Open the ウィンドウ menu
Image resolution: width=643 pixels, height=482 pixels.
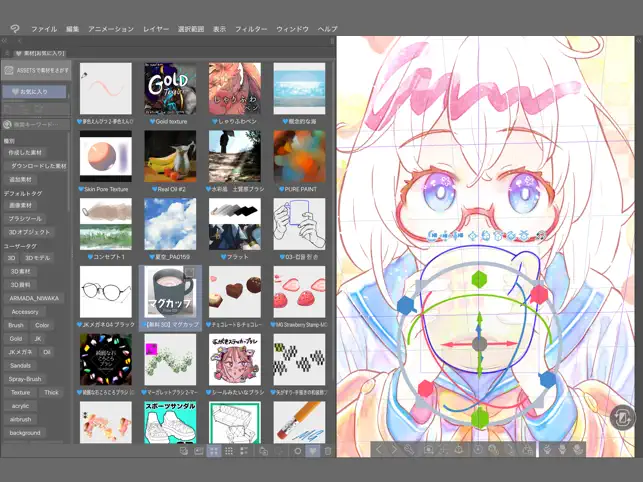pyautogui.click(x=292, y=29)
